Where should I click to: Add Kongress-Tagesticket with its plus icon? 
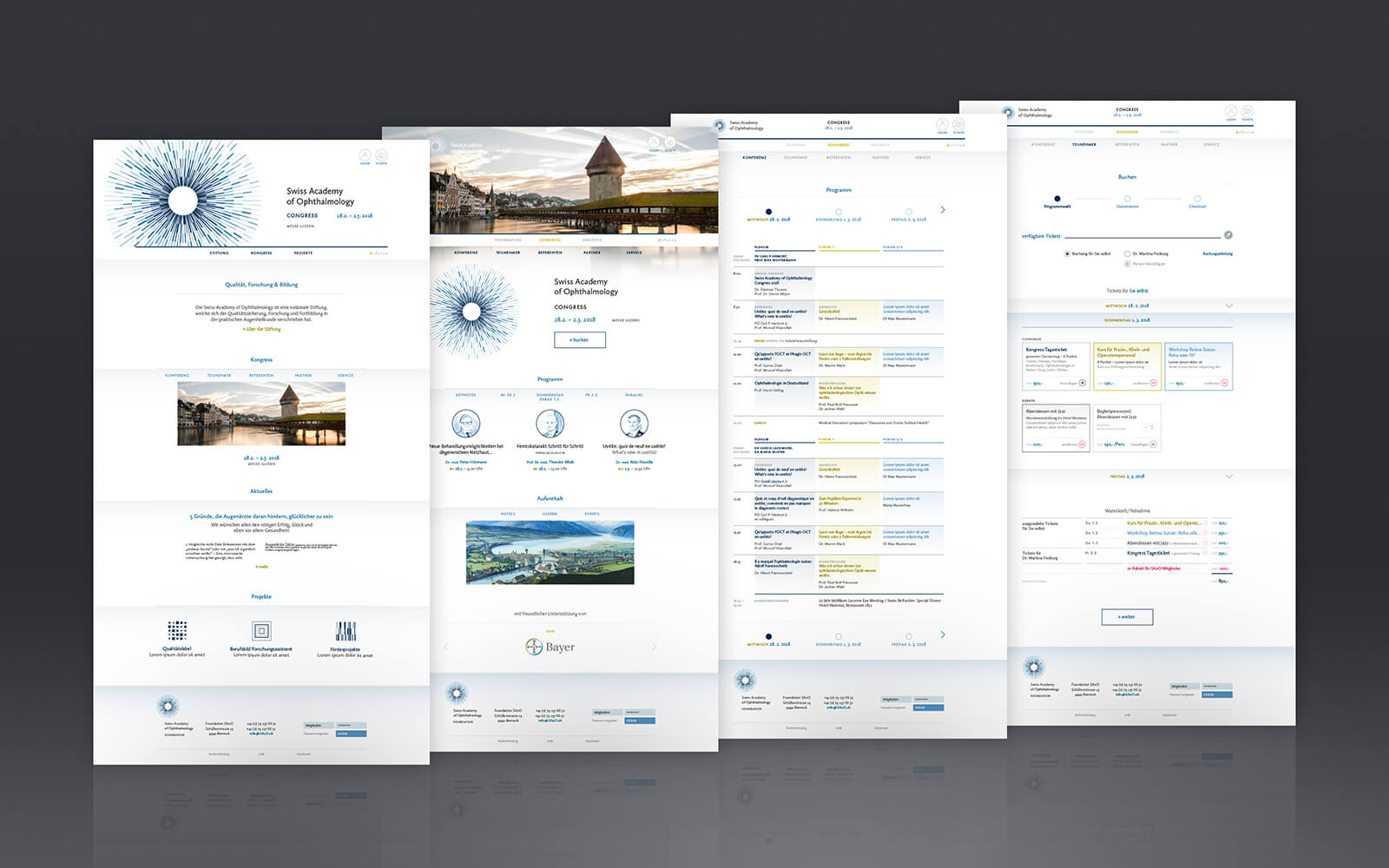tap(1082, 383)
